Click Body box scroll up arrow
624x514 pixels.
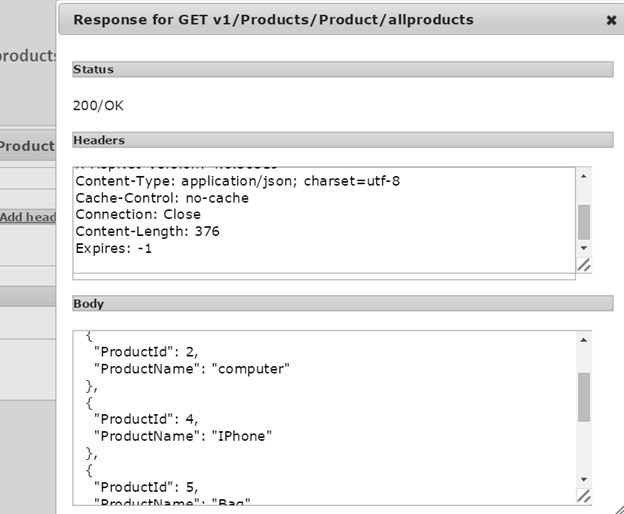pos(584,341)
